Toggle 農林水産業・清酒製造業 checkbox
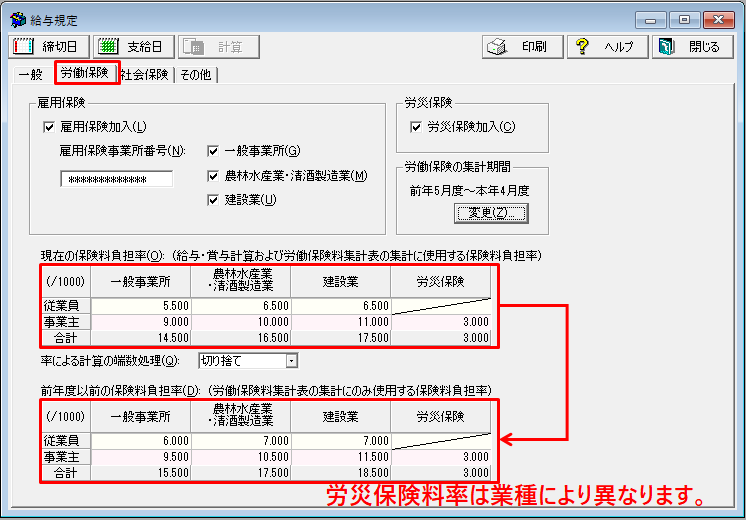This screenshot has height=524, width=746. pyautogui.click(x=213, y=176)
